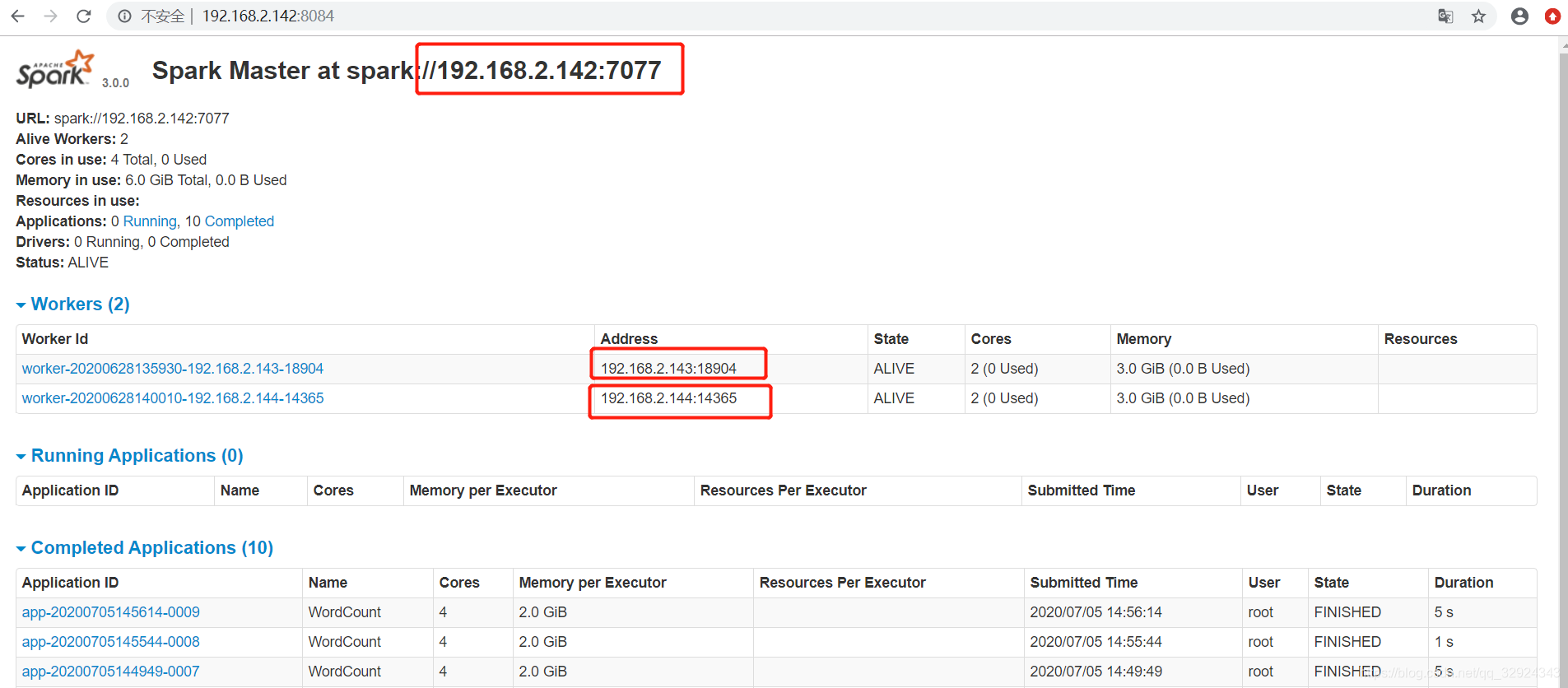The height and width of the screenshot is (688, 1568).
Task: Open the site security info icon
Action: (x=124, y=16)
